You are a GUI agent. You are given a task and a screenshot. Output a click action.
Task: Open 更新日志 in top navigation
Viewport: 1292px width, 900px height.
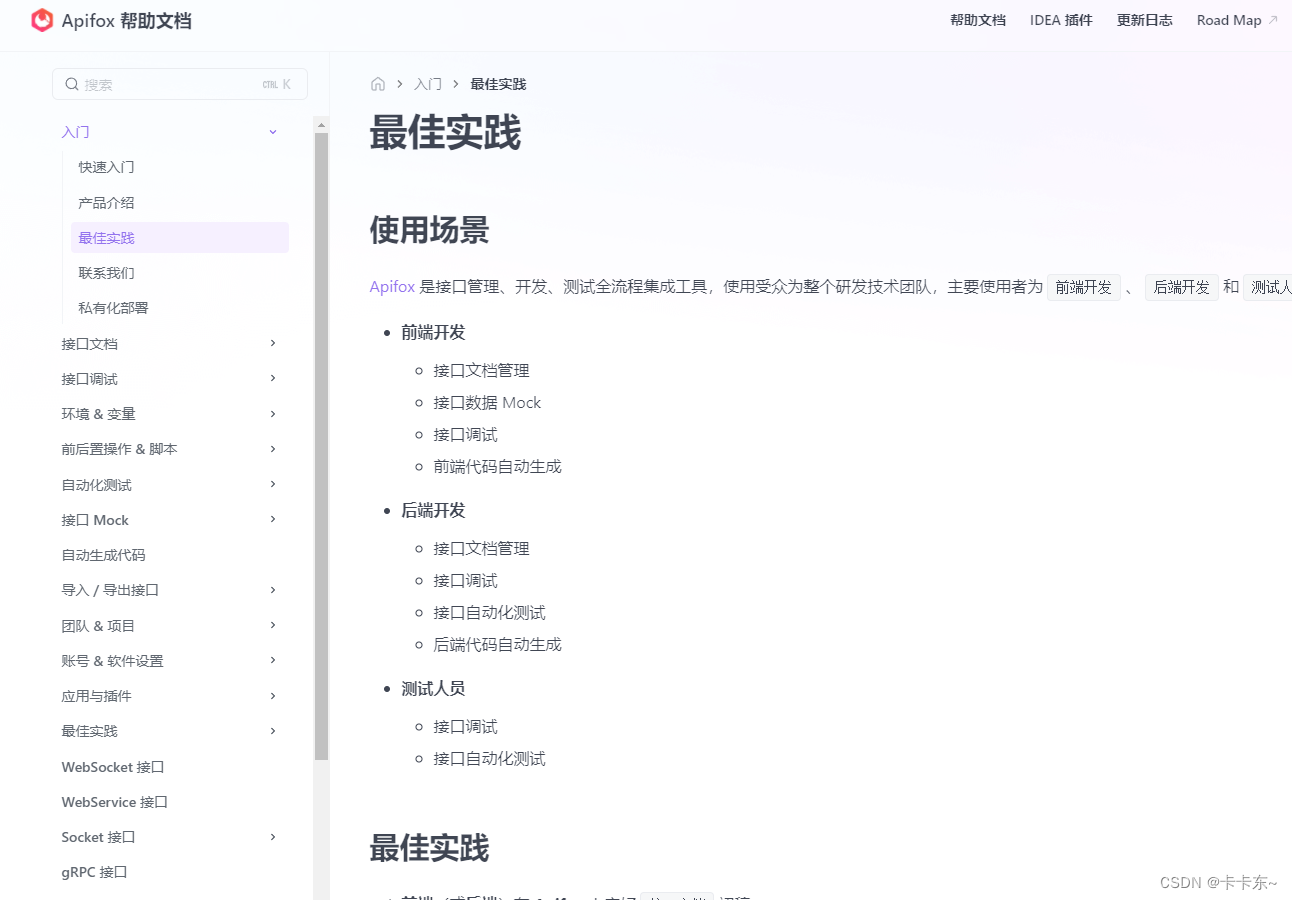(x=1145, y=20)
